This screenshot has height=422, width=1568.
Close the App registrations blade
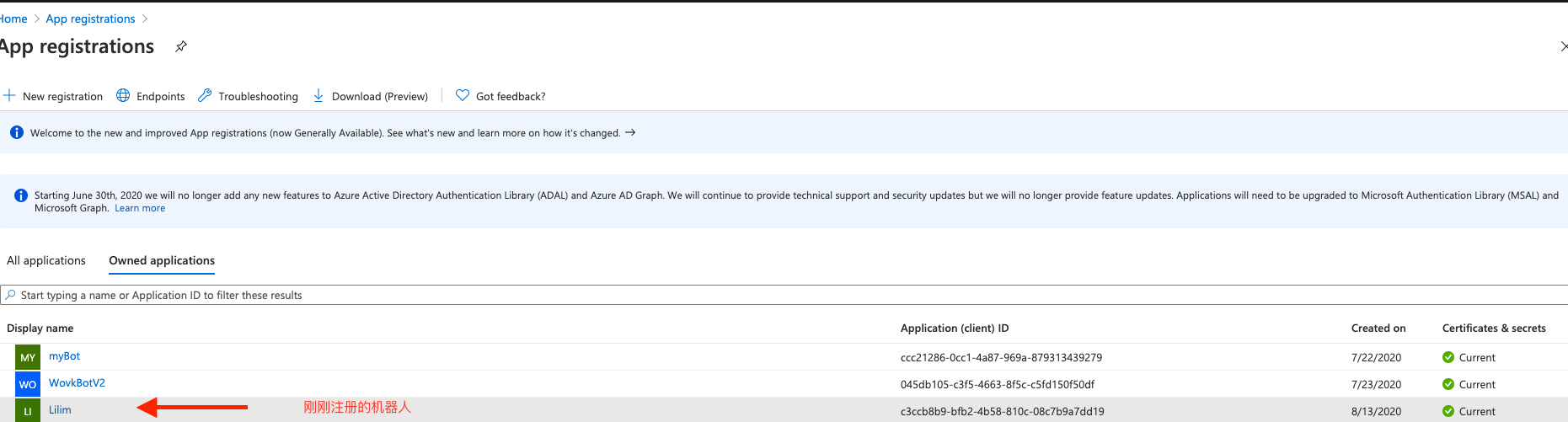coord(1563,46)
